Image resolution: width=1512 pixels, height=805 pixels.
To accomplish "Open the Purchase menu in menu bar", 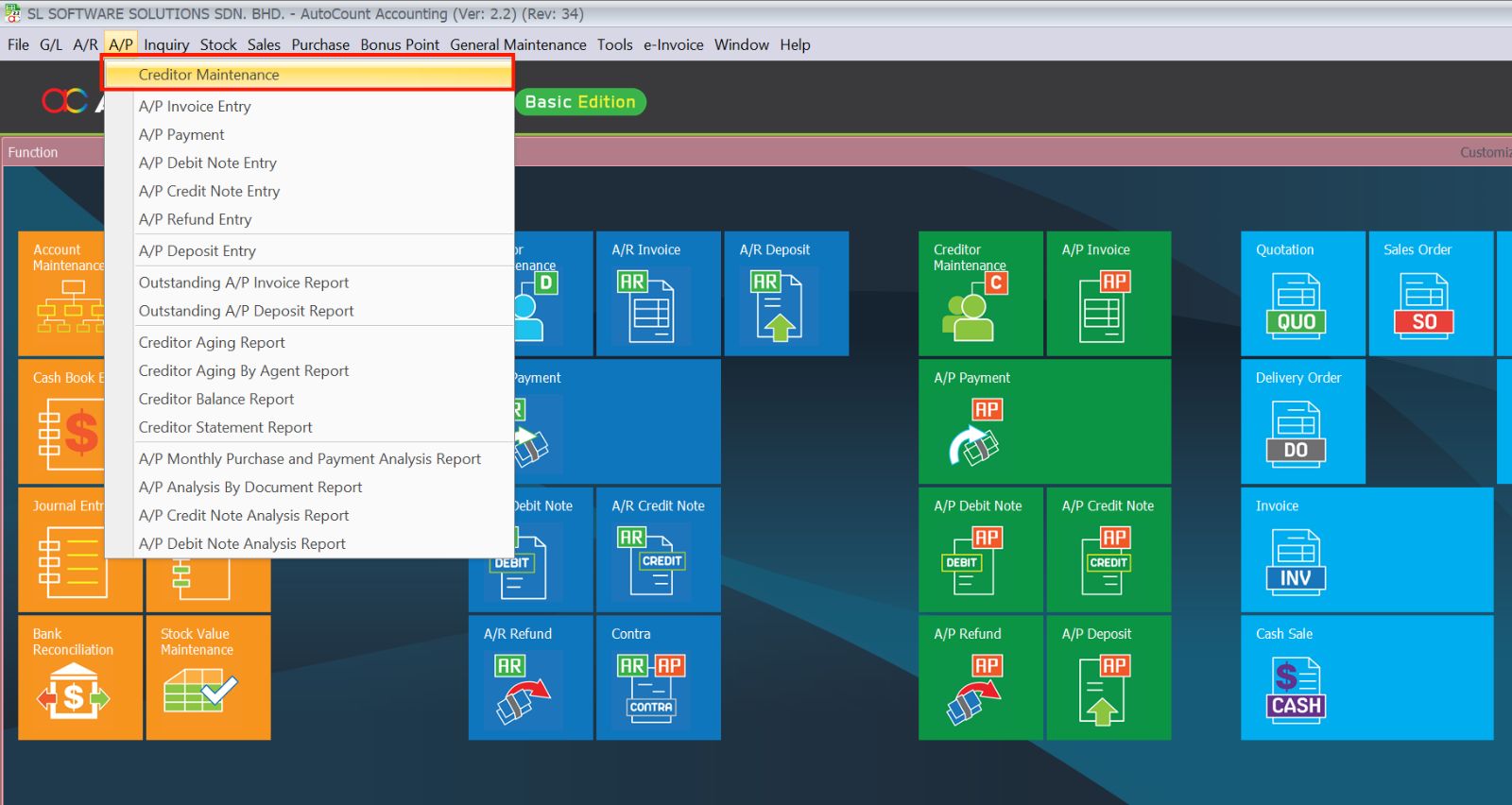I will pos(320,44).
